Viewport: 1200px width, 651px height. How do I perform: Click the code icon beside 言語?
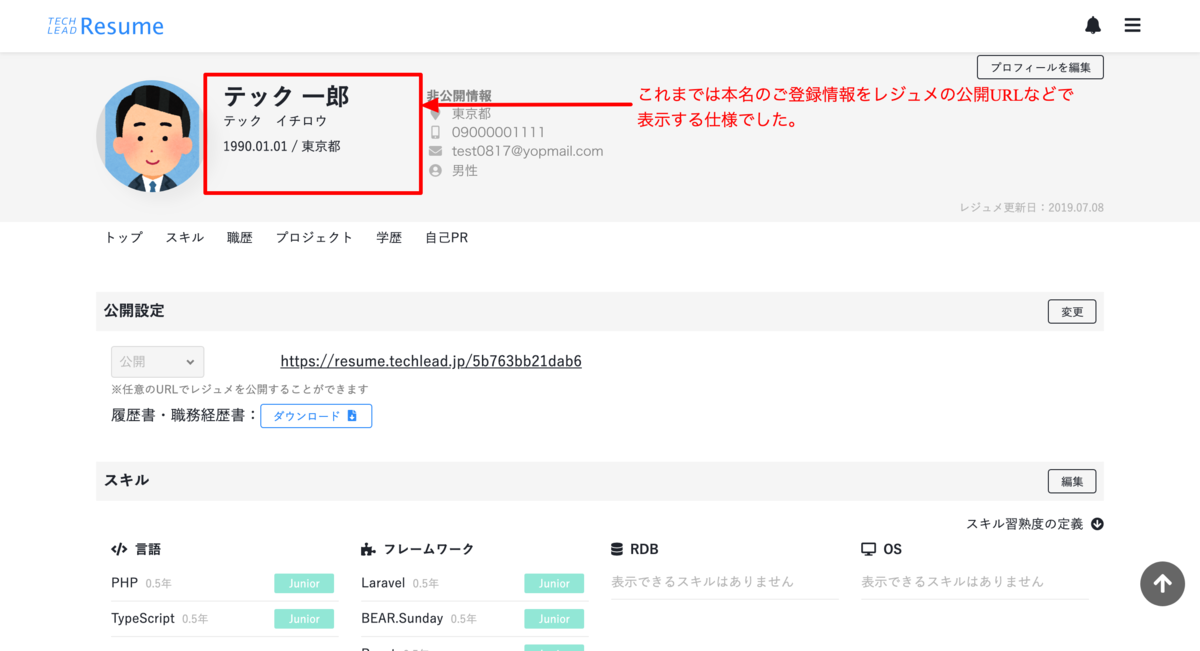point(119,549)
